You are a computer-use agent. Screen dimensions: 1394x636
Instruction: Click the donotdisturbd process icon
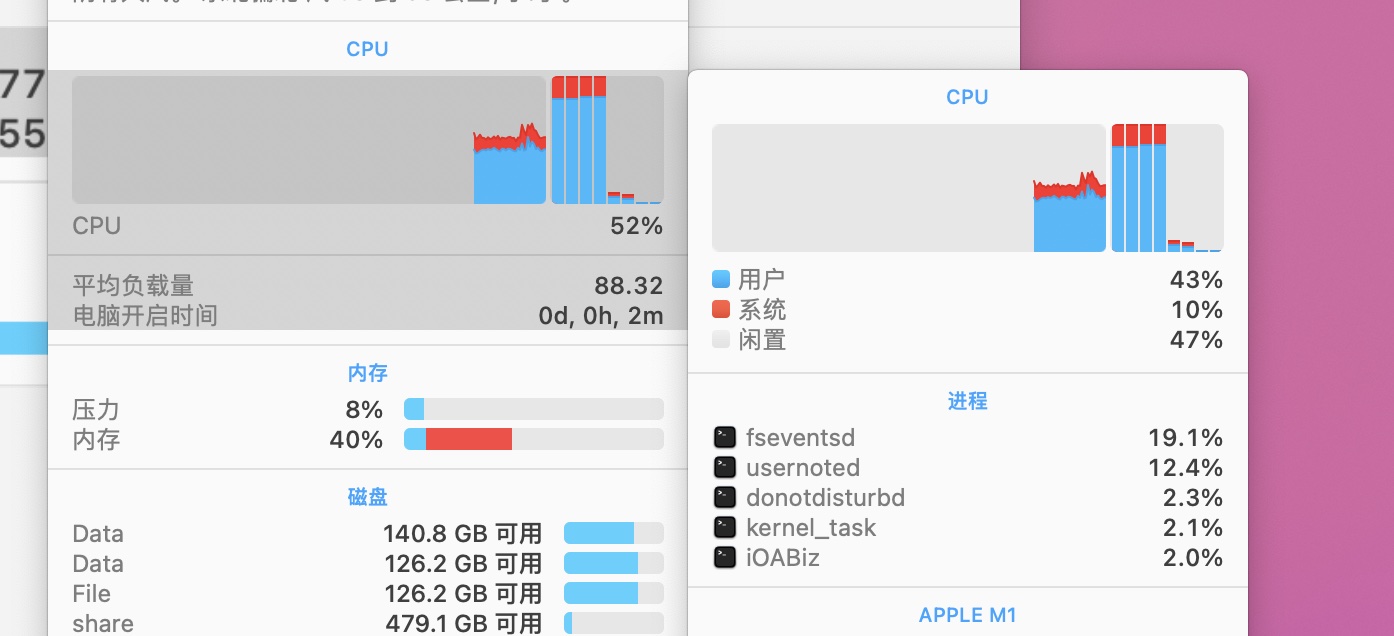click(x=725, y=497)
